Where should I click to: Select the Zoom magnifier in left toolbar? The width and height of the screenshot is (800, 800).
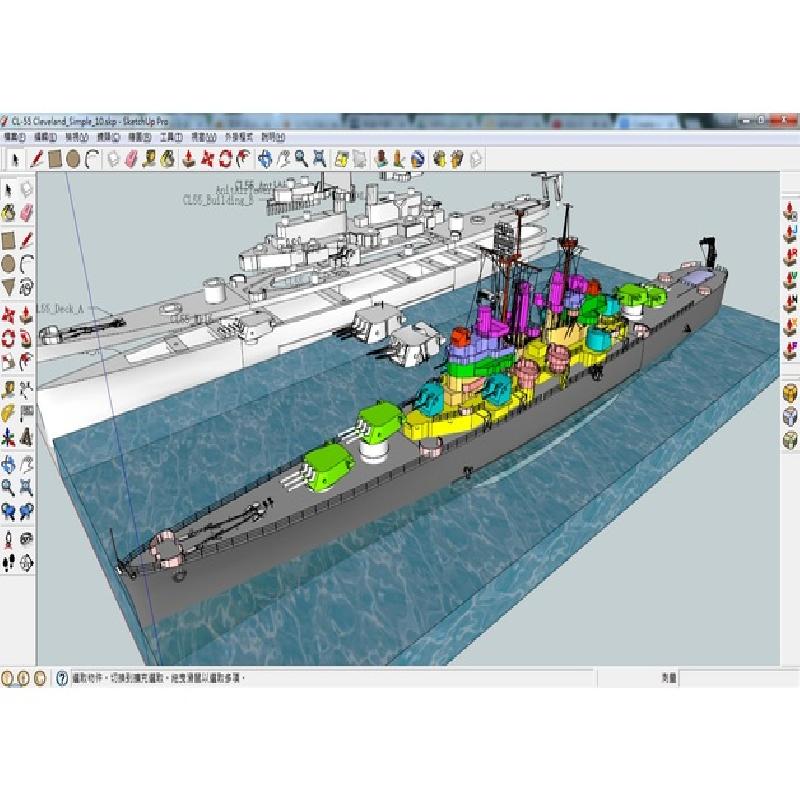pos(9,487)
